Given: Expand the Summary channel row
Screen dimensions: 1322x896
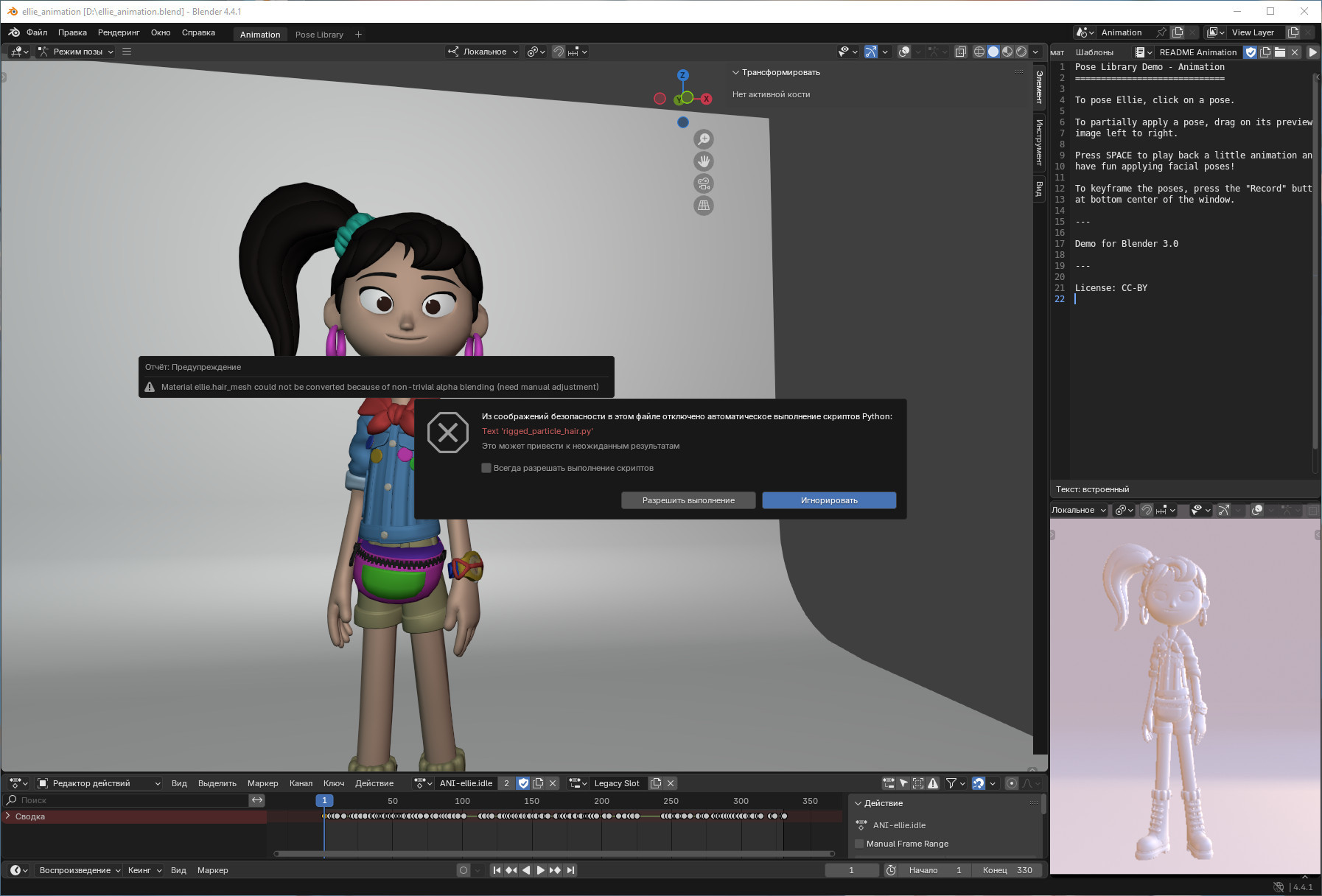Looking at the screenshot, I should click(x=8, y=816).
